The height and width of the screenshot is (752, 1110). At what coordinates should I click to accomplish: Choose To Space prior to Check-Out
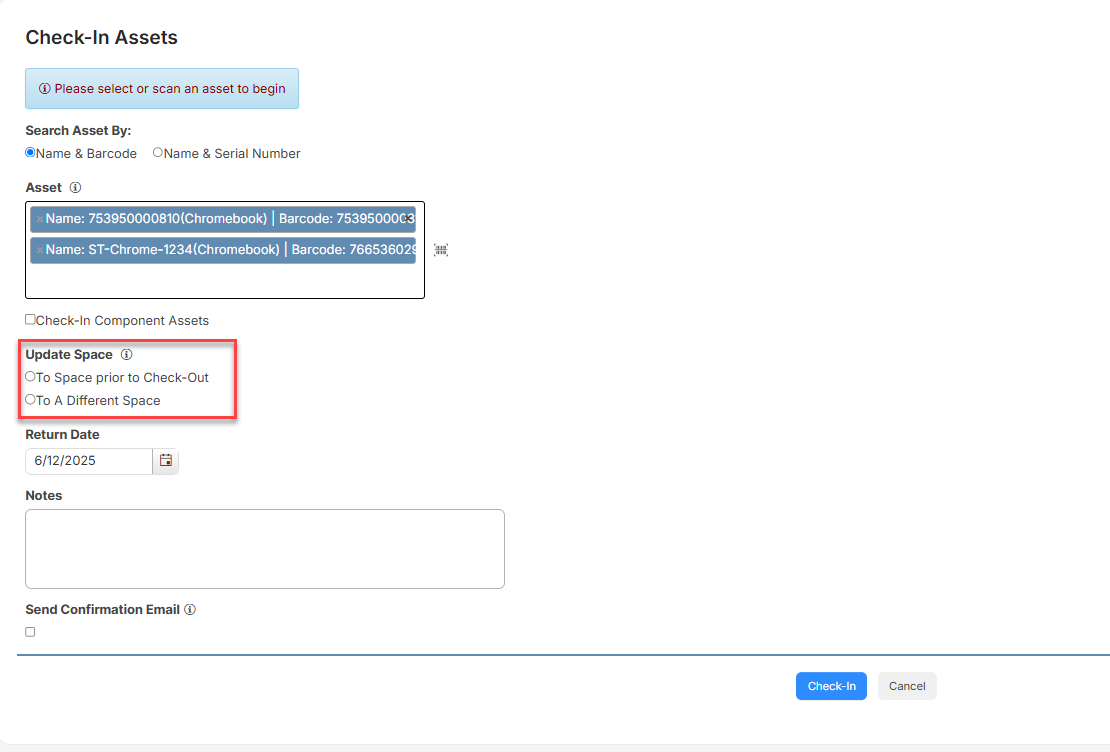pyautogui.click(x=30, y=377)
